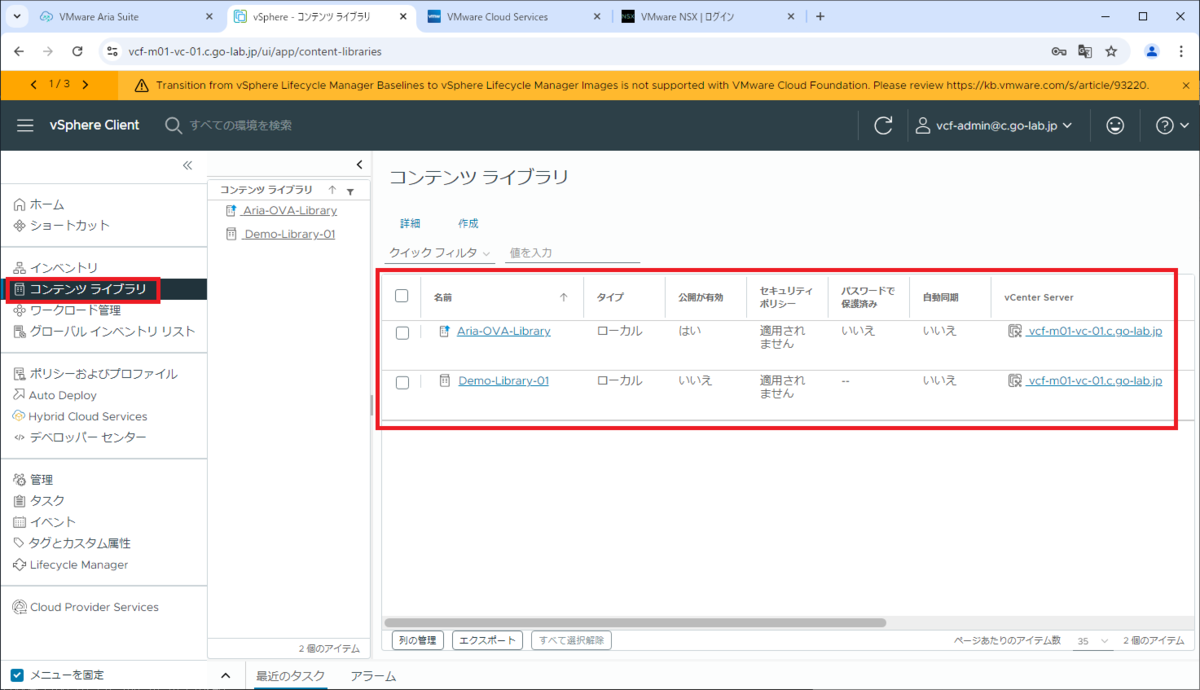Switch to VMware Cloud Services browser tab
Screen dimensions: 1200x690
[x=514, y=17]
